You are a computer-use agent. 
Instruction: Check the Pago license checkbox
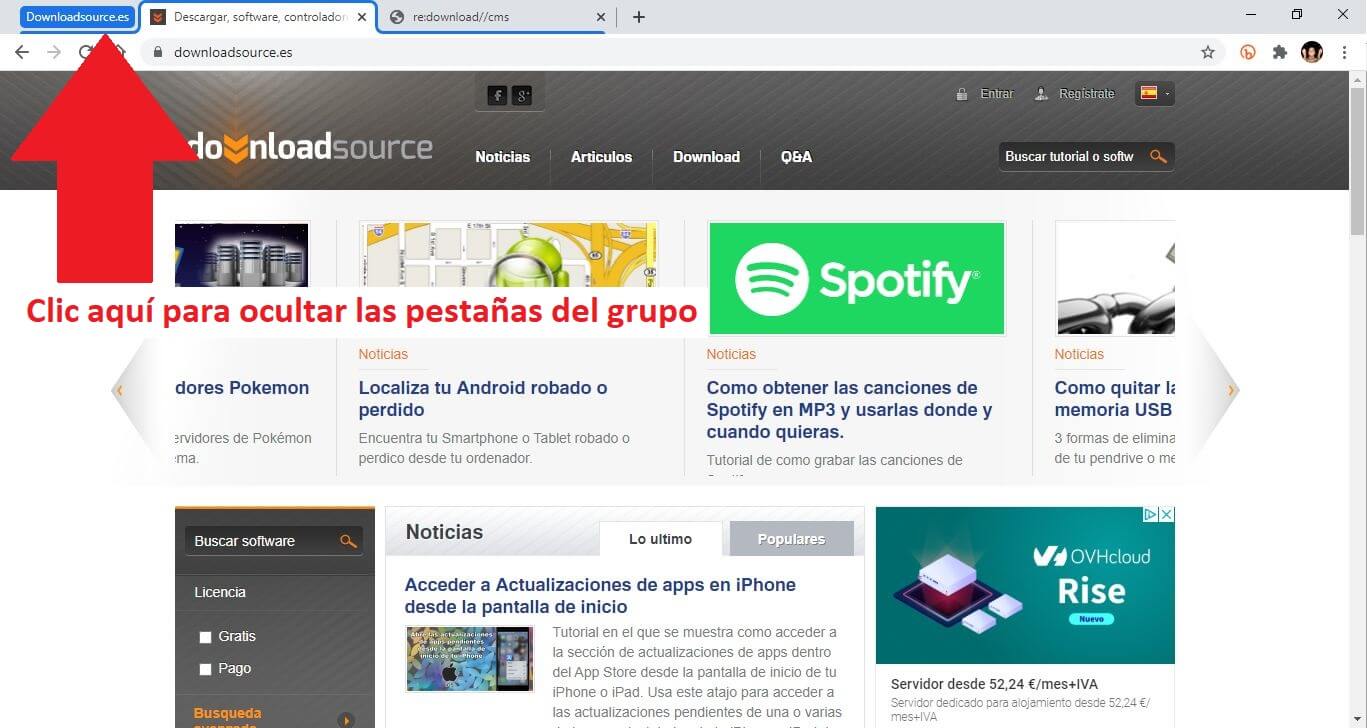tap(206, 669)
